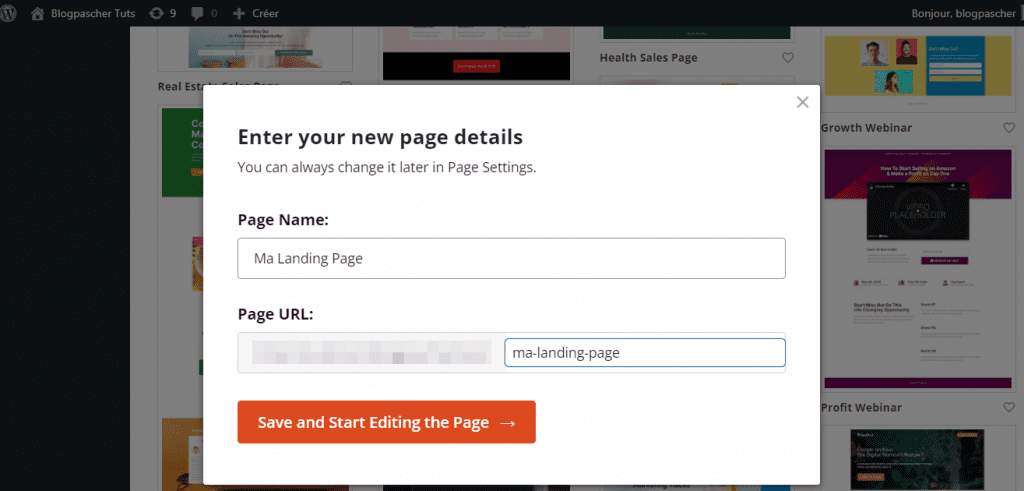Click the Real Estate Sales Page title

(x=180, y=86)
